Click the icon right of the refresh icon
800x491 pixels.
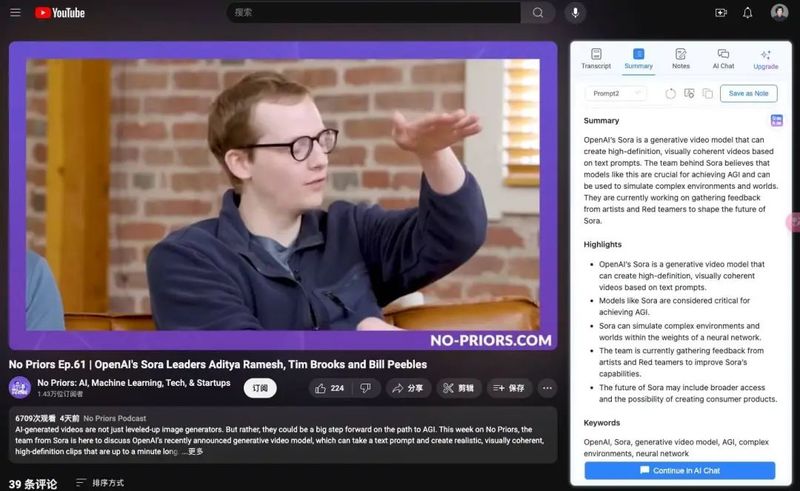coord(689,93)
